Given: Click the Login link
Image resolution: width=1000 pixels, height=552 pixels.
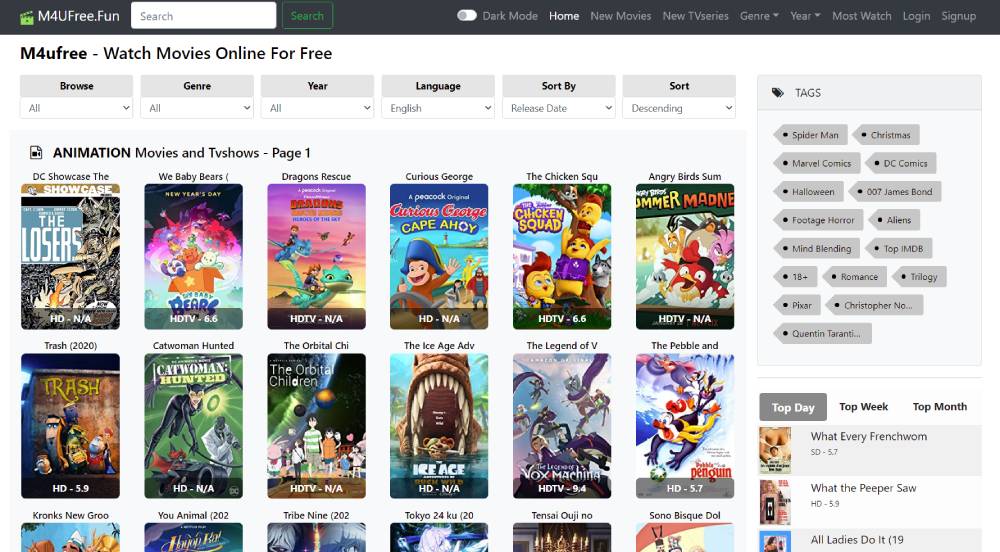Looking at the screenshot, I should (916, 16).
